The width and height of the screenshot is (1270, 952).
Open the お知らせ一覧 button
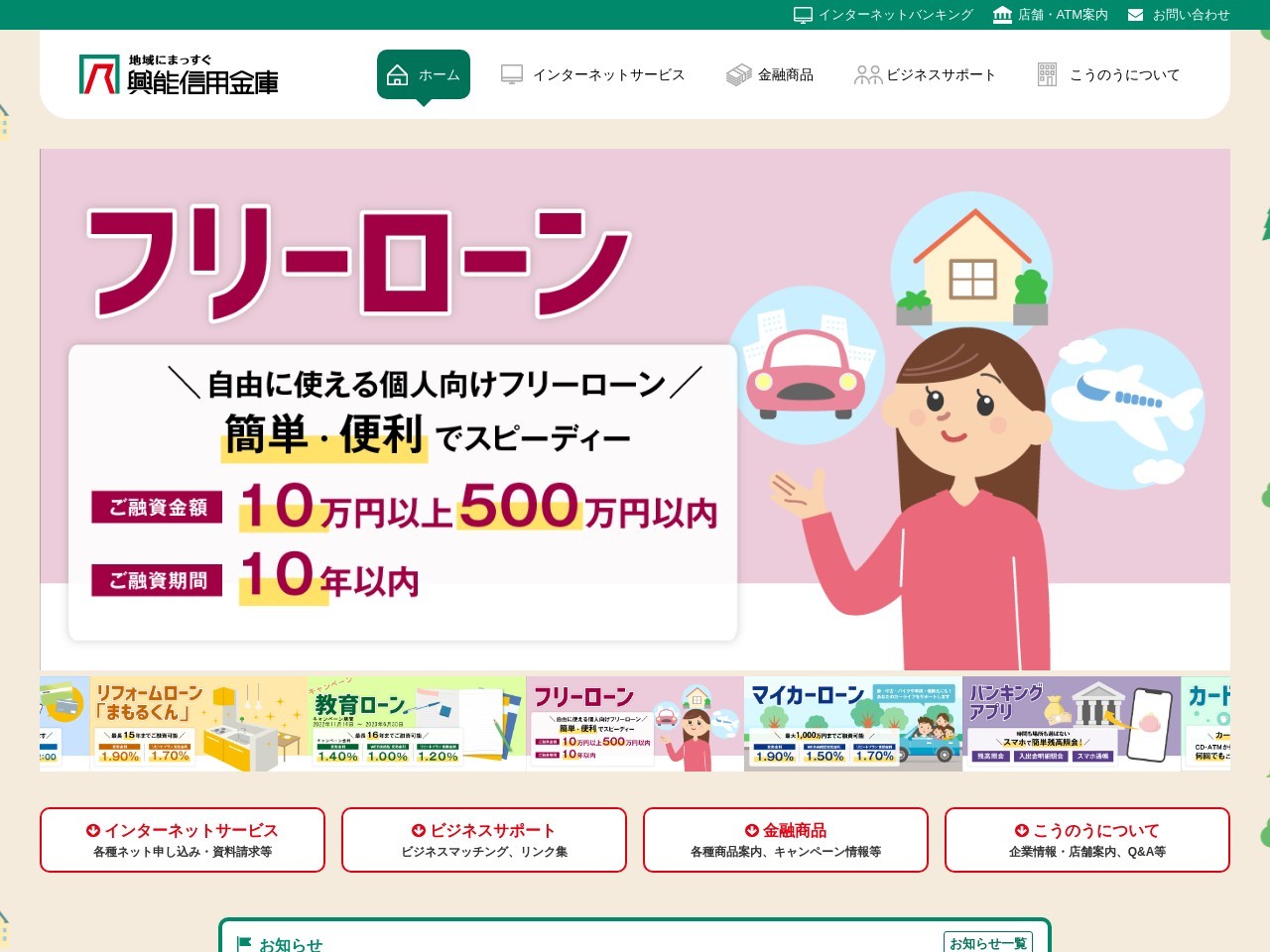pyautogui.click(x=988, y=943)
